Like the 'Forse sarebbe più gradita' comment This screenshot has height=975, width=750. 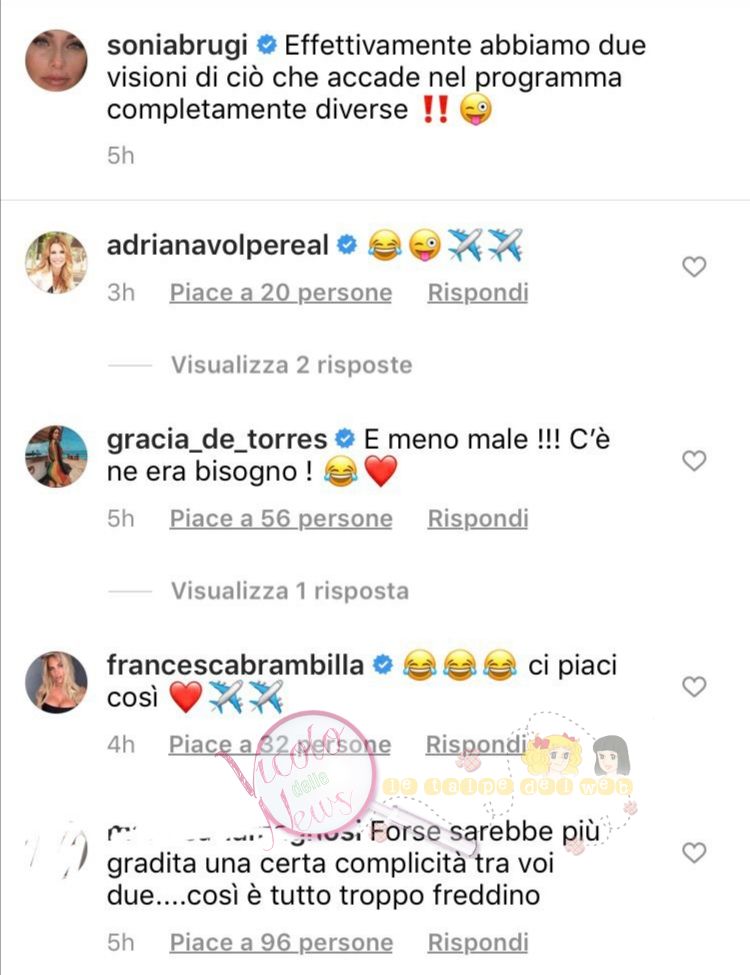tap(694, 852)
